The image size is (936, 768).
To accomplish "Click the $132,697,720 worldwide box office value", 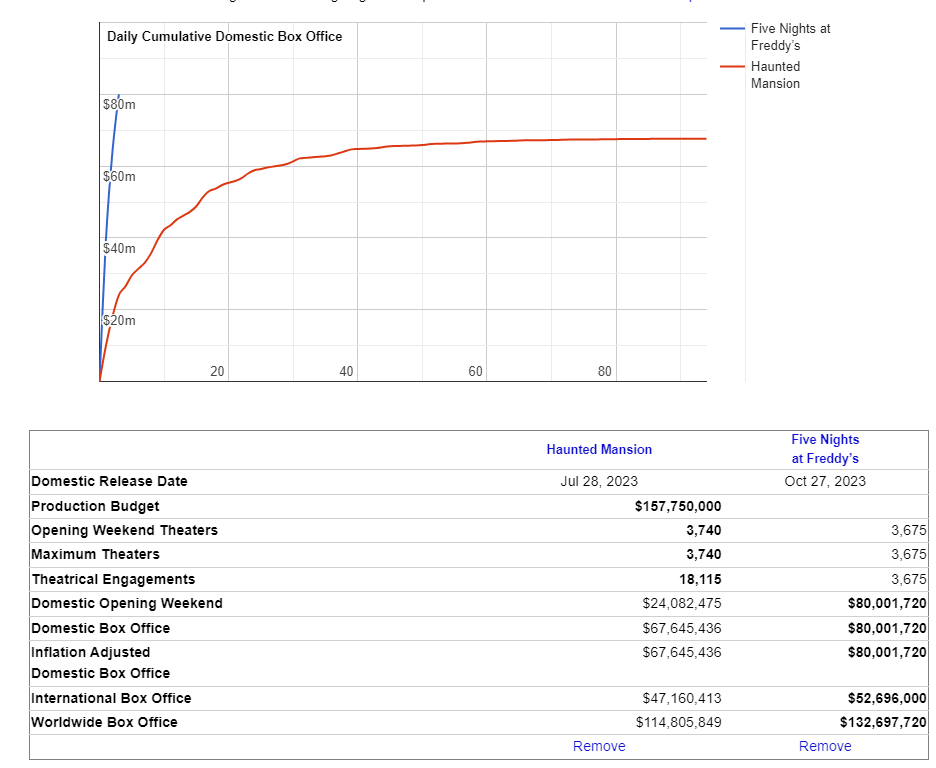I will coord(883,722).
